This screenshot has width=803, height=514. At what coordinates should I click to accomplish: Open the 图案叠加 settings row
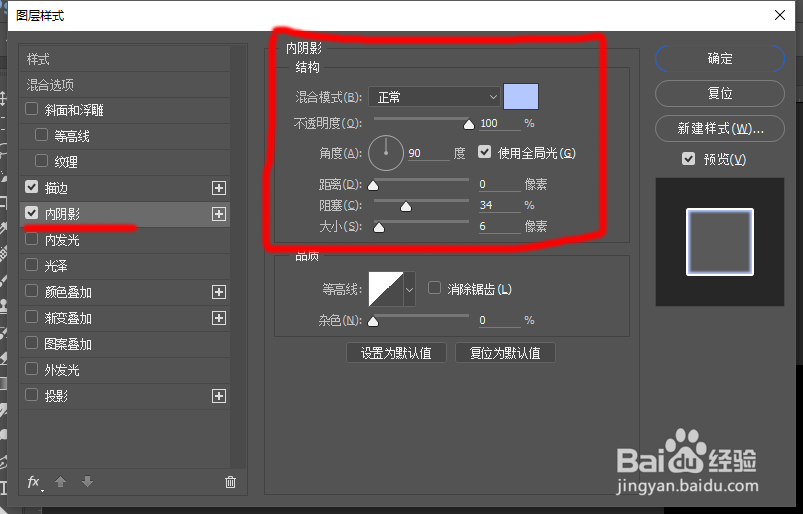[125, 344]
